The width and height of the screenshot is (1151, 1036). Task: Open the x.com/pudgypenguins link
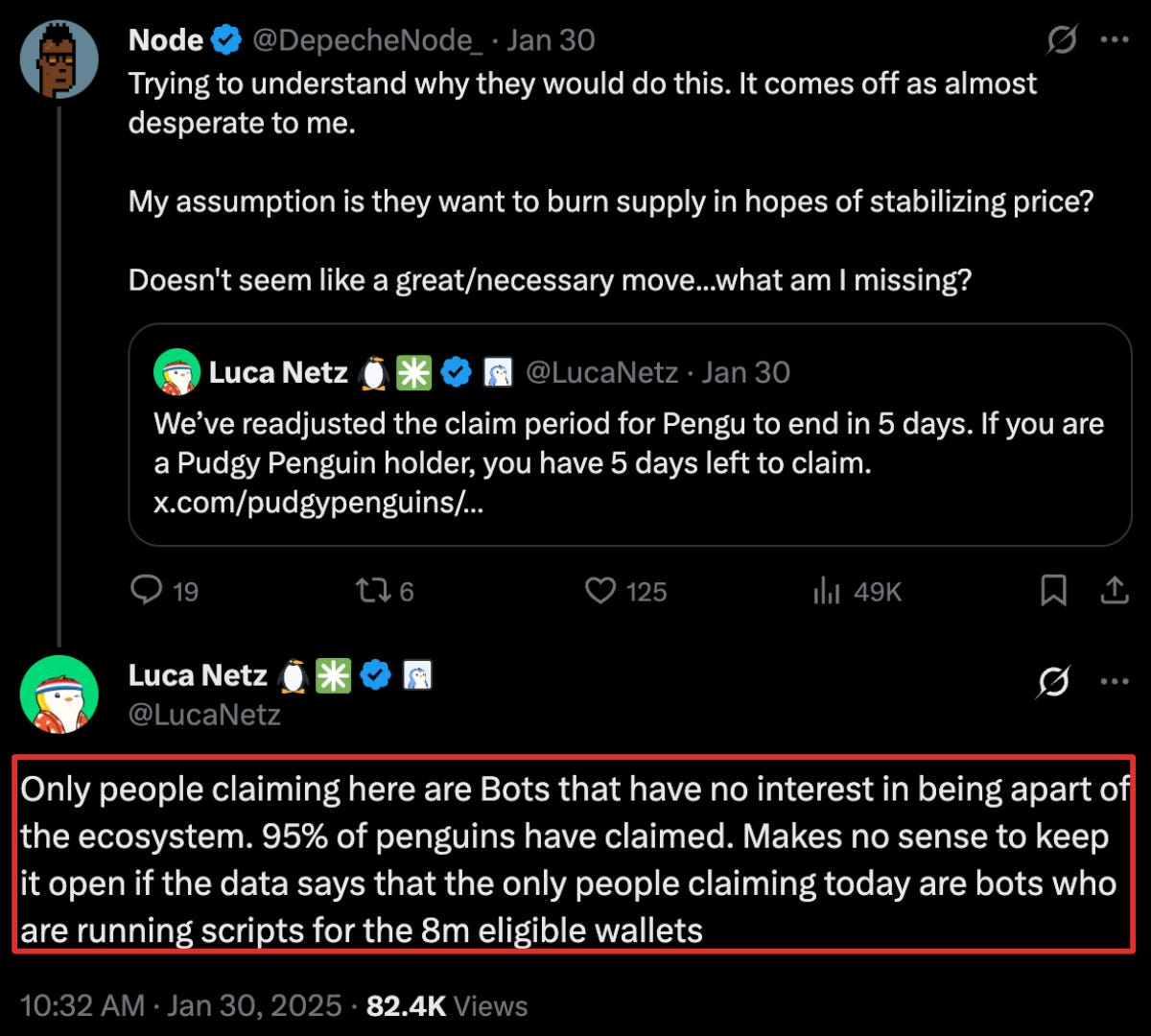[x=317, y=503]
